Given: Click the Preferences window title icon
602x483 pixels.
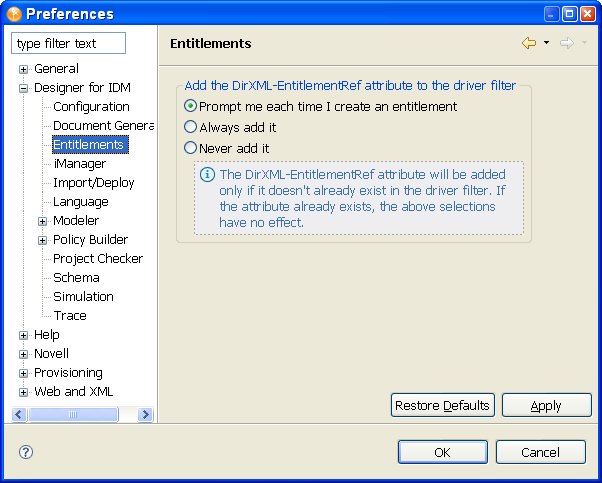Looking at the screenshot, I should click(x=13, y=14).
